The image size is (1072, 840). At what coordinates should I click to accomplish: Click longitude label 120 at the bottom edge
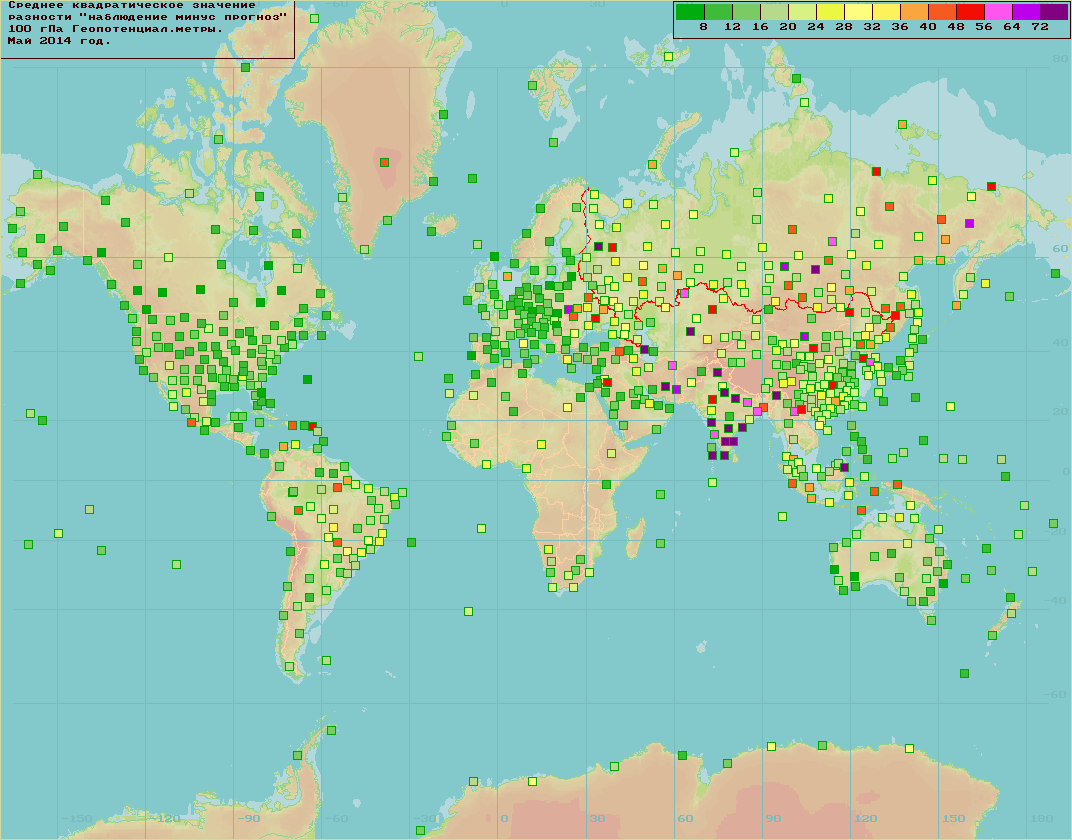(x=866, y=818)
